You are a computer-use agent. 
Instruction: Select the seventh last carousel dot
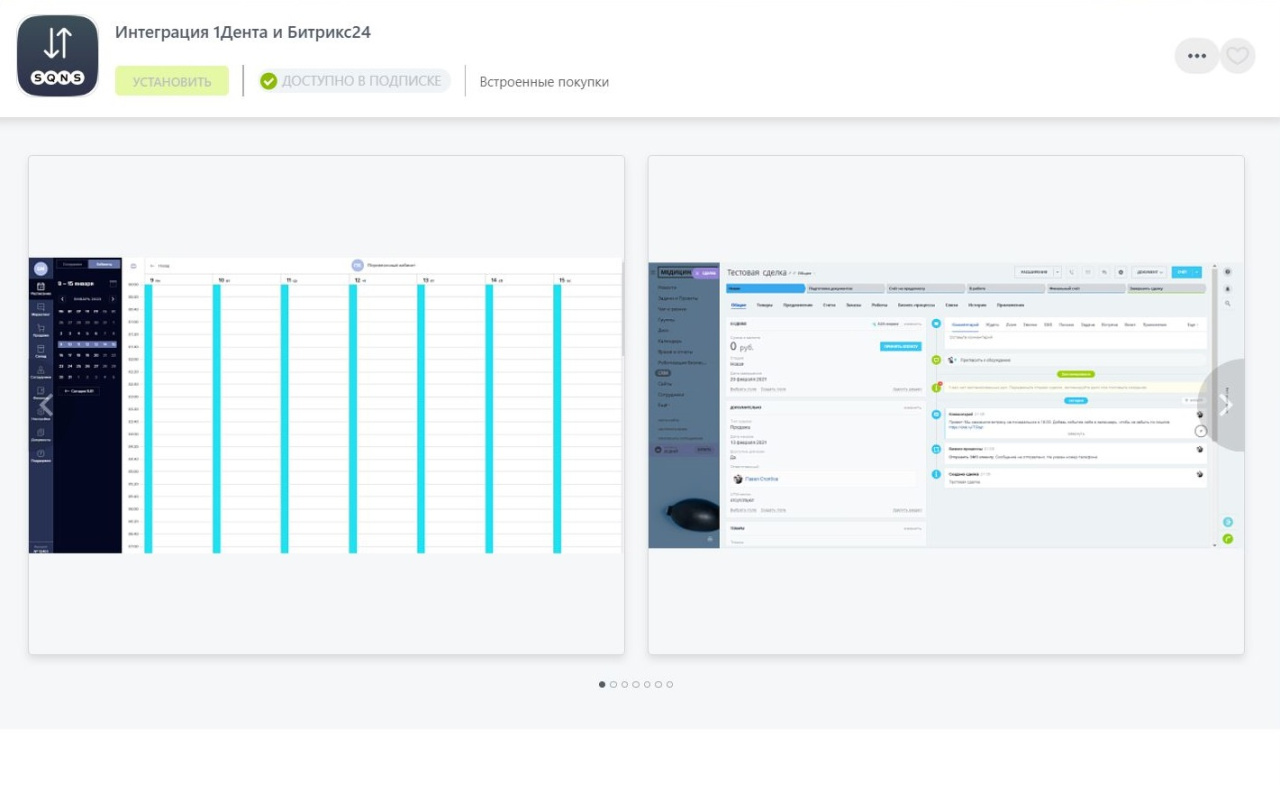(670, 684)
